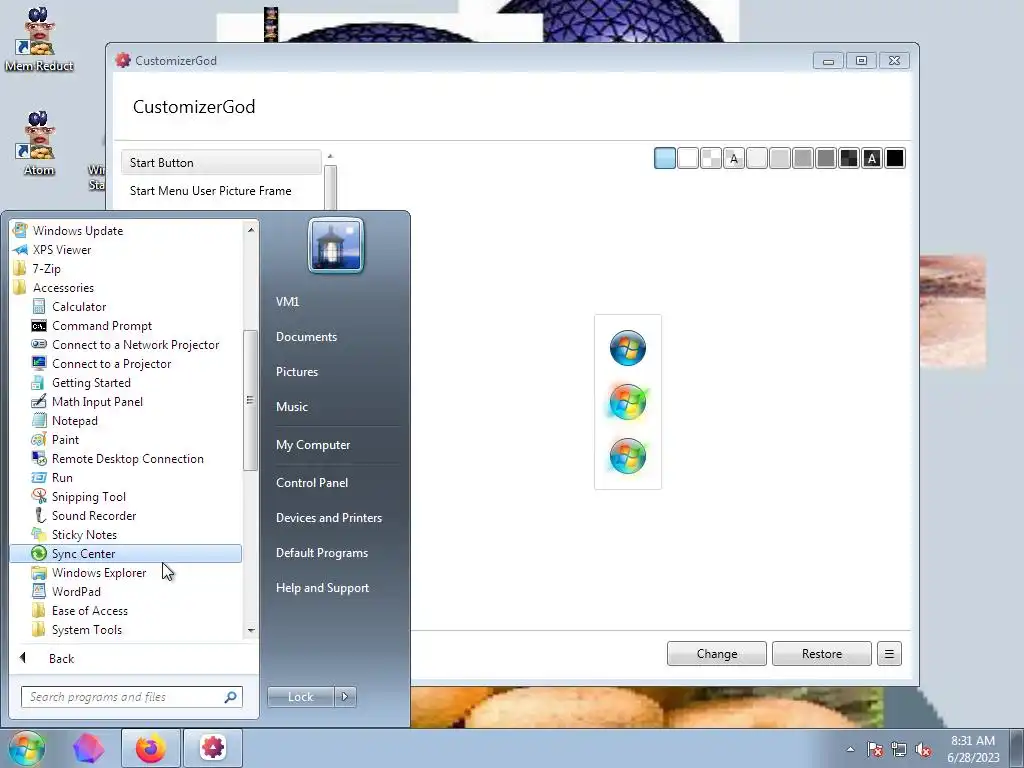
Task: Open shutdown options arrow next to Lock
Action: tap(345, 697)
